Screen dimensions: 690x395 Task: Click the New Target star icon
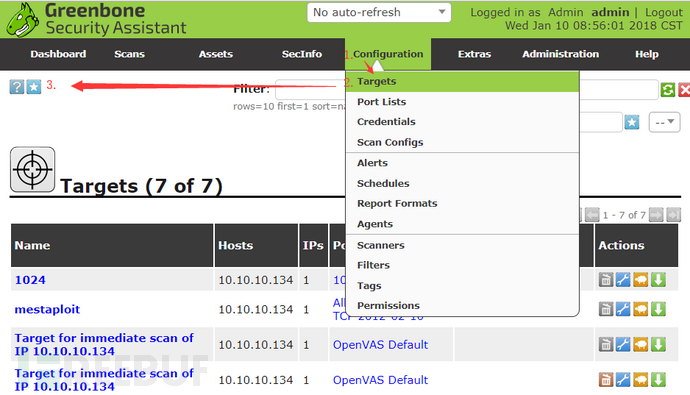pyautogui.click(x=33, y=87)
